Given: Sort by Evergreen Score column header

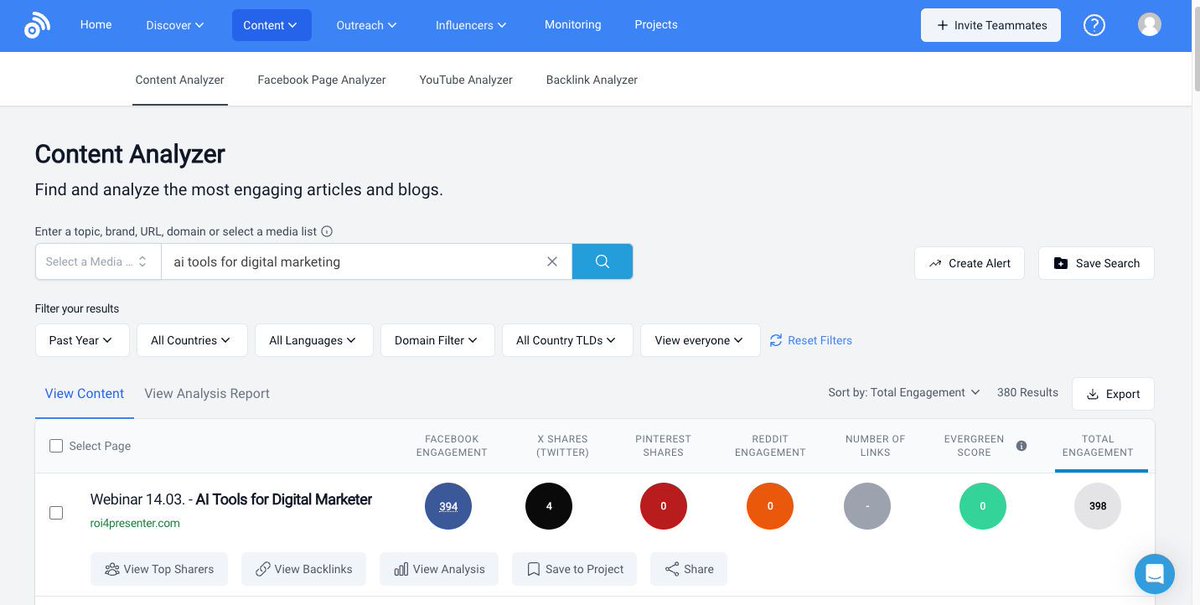Looking at the screenshot, I should pyautogui.click(x=974, y=446).
